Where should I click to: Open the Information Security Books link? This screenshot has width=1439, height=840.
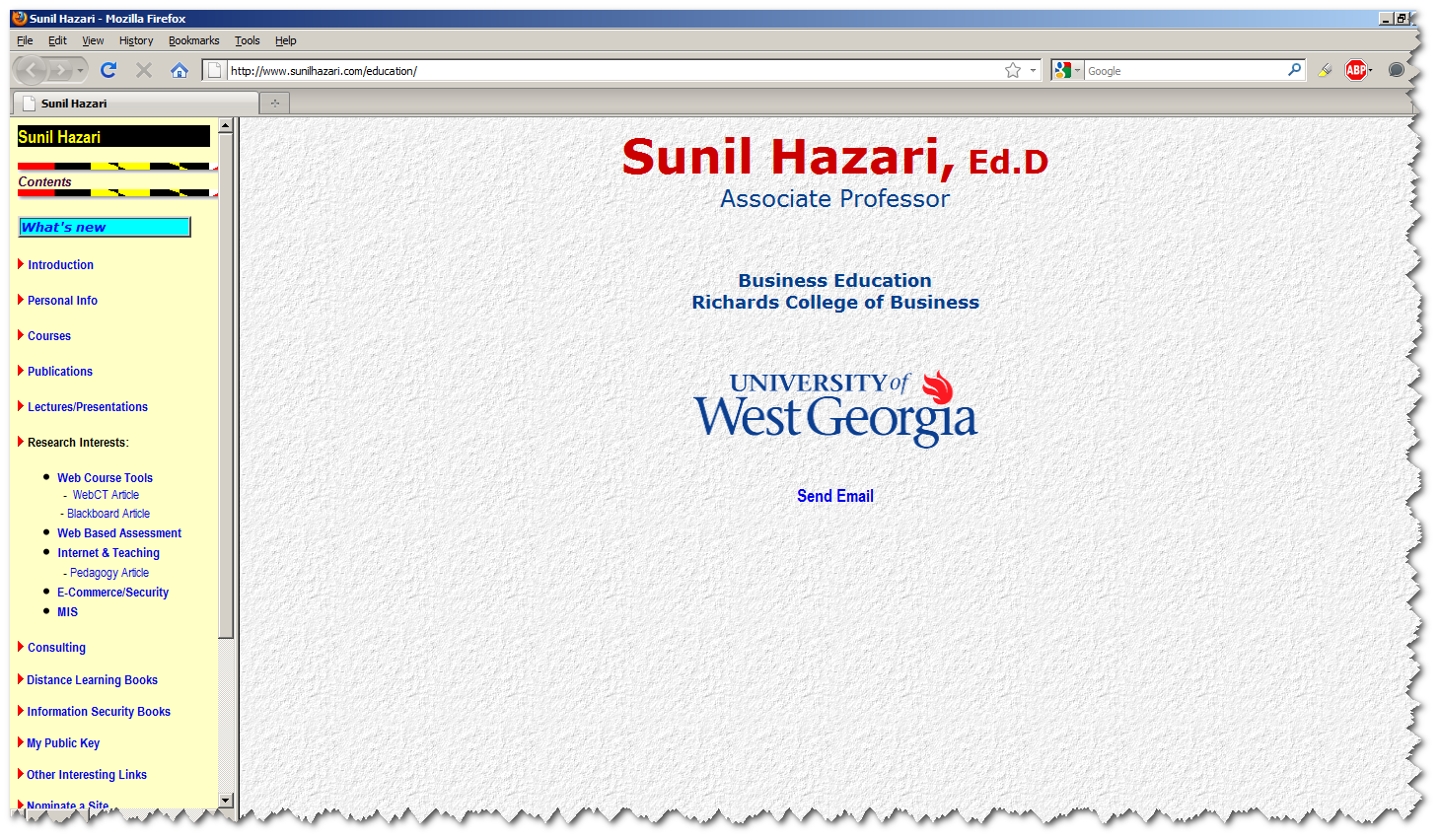(x=99, y=712)
